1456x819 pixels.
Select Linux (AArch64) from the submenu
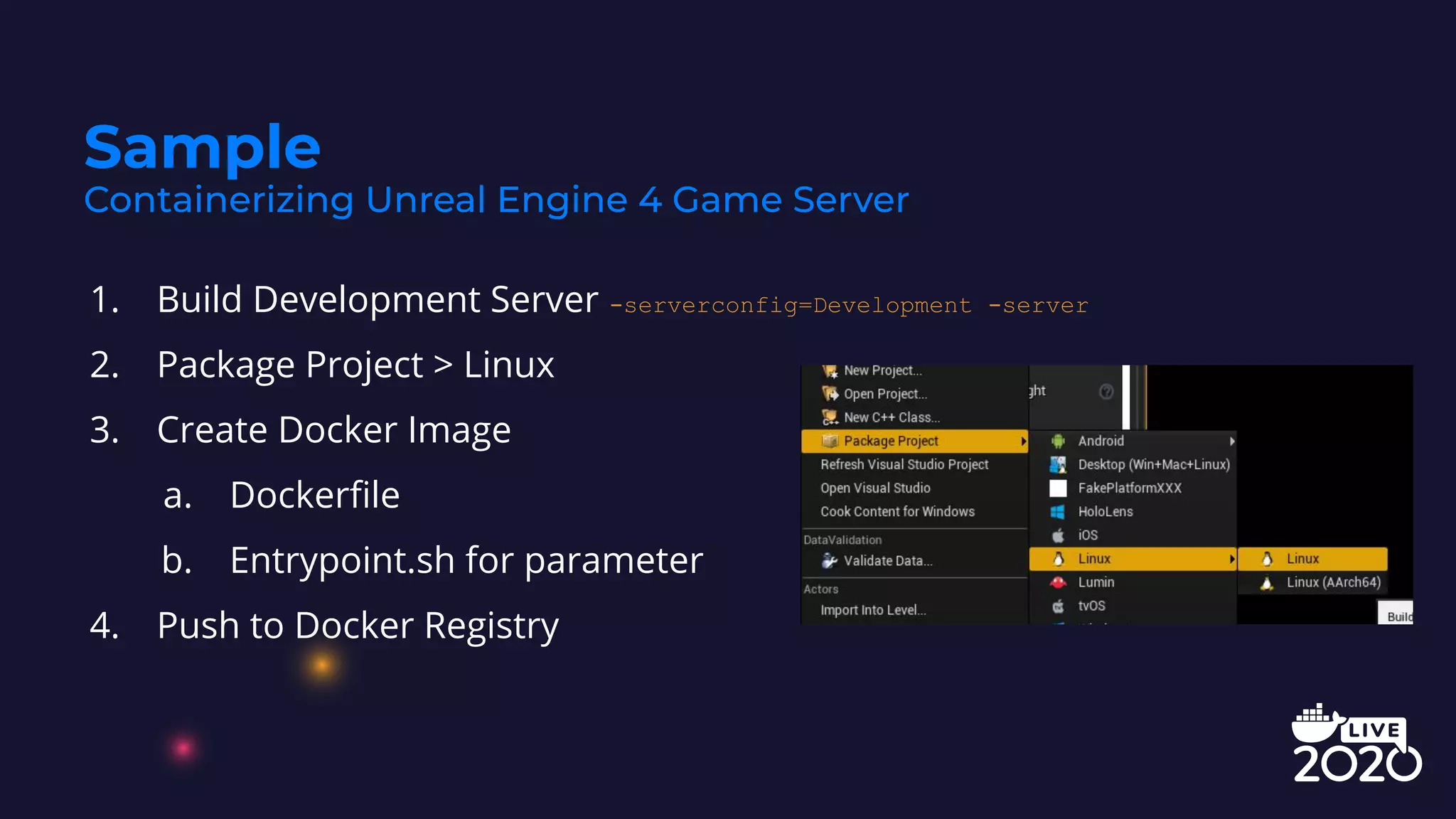point(1333,582)
